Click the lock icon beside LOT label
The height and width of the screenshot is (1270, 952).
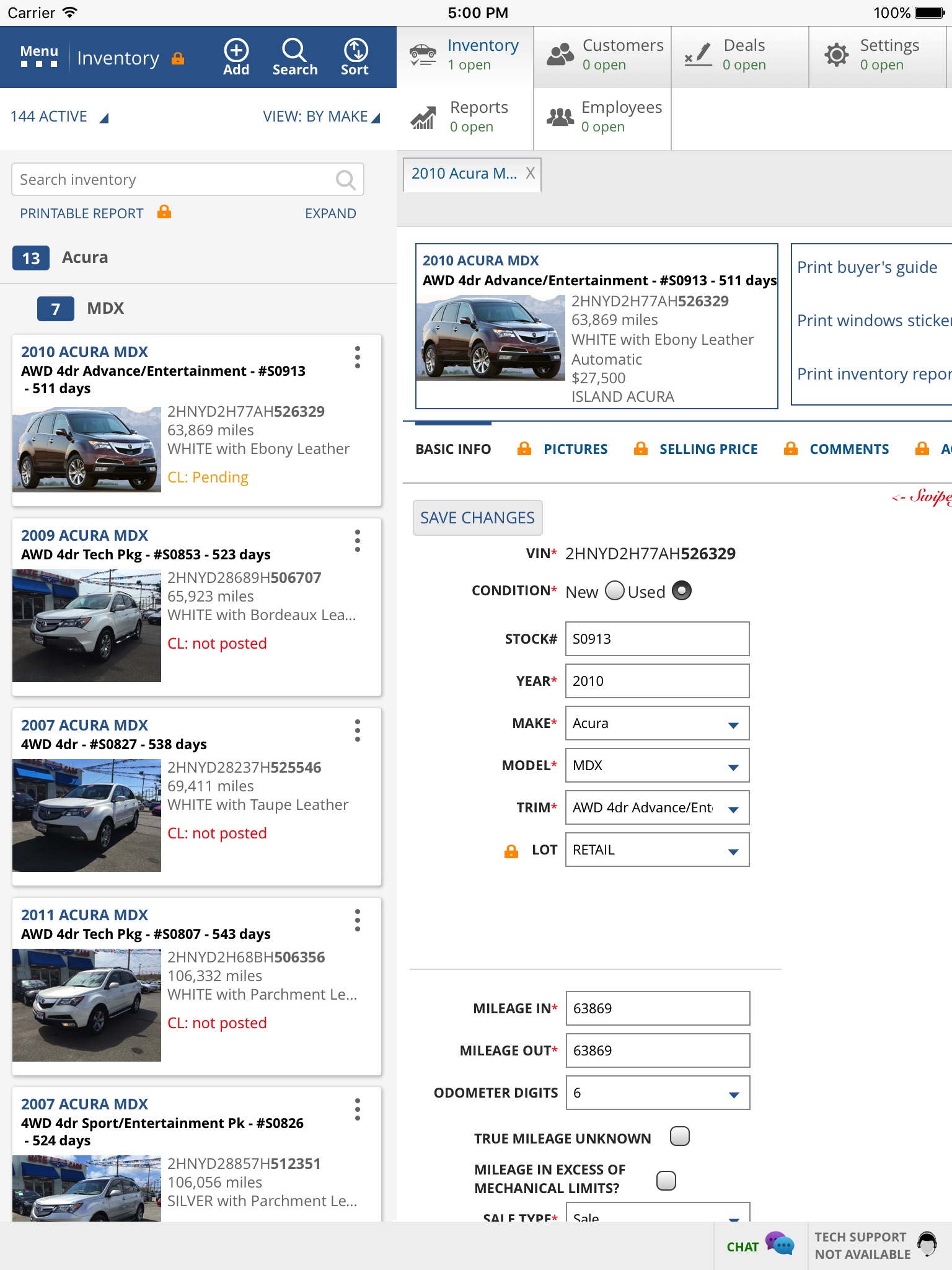pos(511,851)
